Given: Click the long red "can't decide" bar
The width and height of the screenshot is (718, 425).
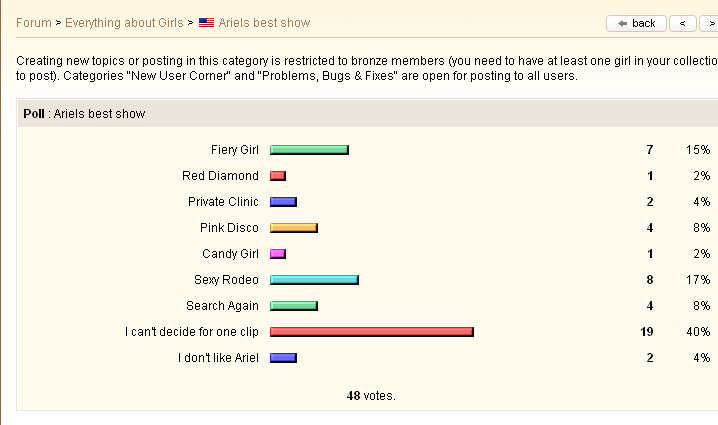Looking at the screenshot, I should [371, 332].
